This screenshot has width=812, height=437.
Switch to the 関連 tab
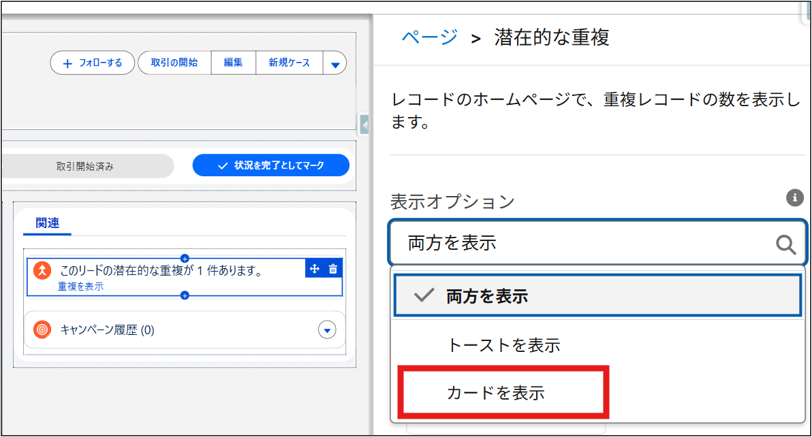47,223
